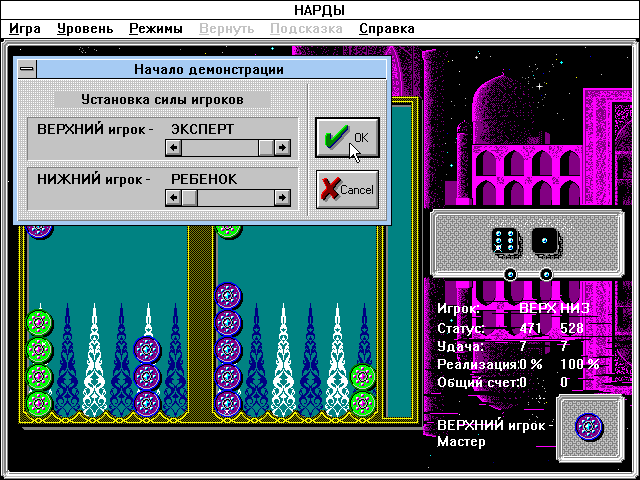Select bottom green checker in left column
This screenshot has width=640, height=480.
pyautogui.click(x=39, y=403)
